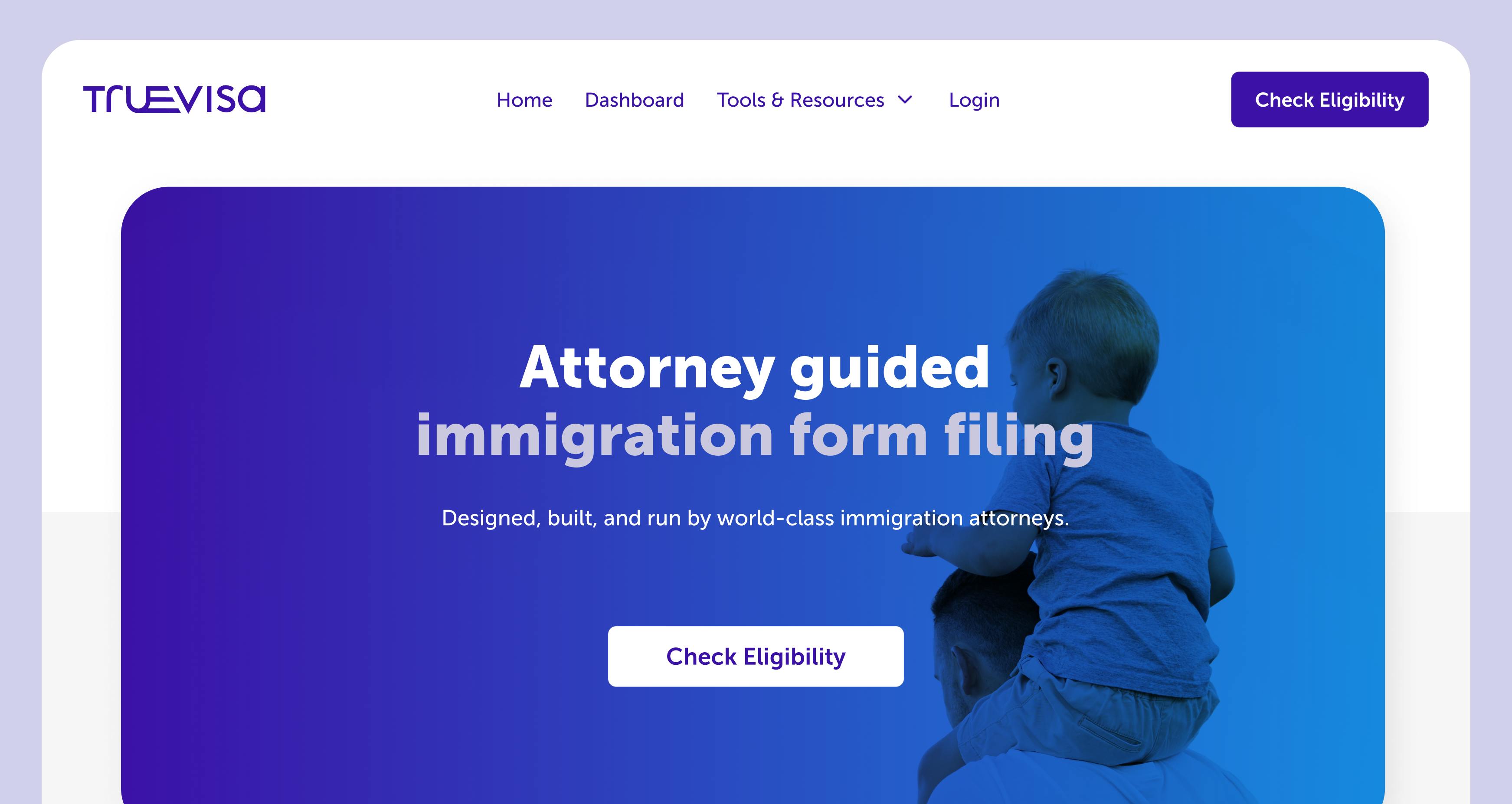Click the Check Eligibility button in navbar

tap(1329, 99)
